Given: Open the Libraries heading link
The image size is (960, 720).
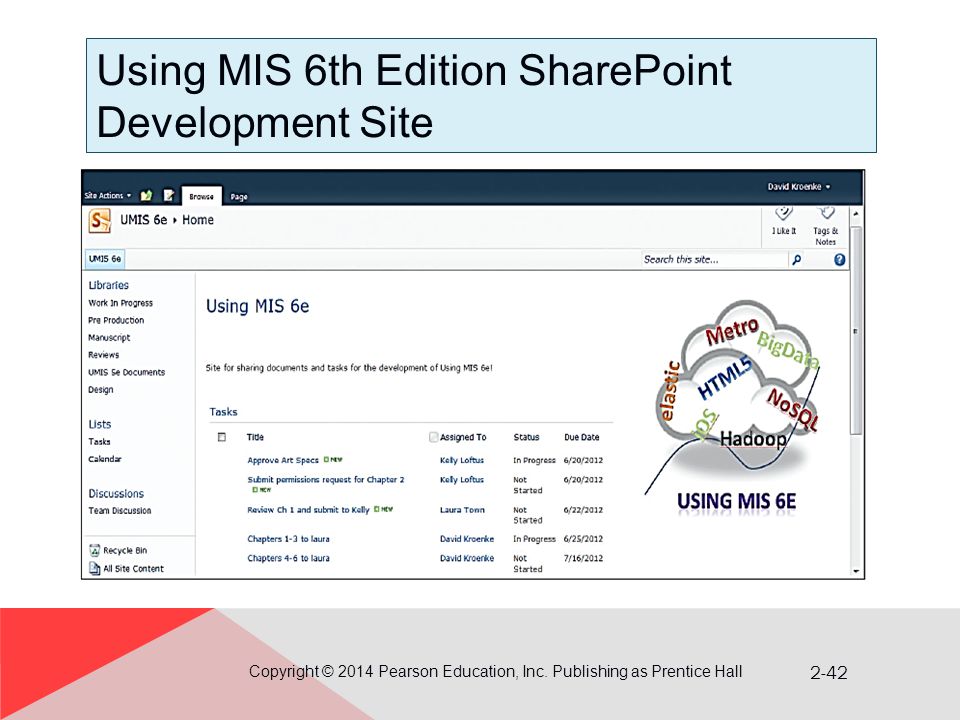Looking at the screenshot, I should pyautogui.click(x=108, y=285).
